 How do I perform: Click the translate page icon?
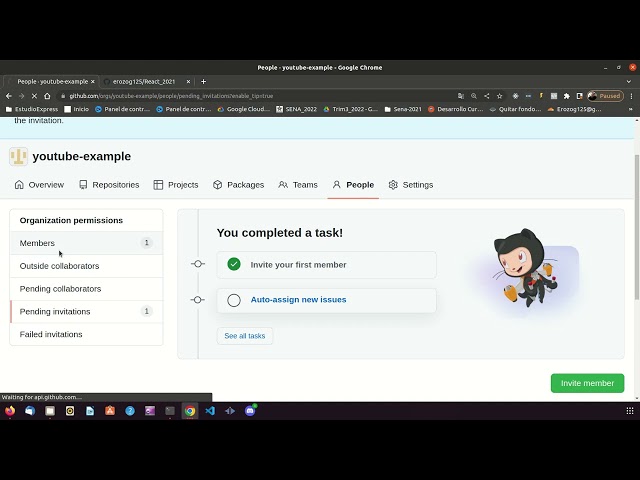pos(461,96)
